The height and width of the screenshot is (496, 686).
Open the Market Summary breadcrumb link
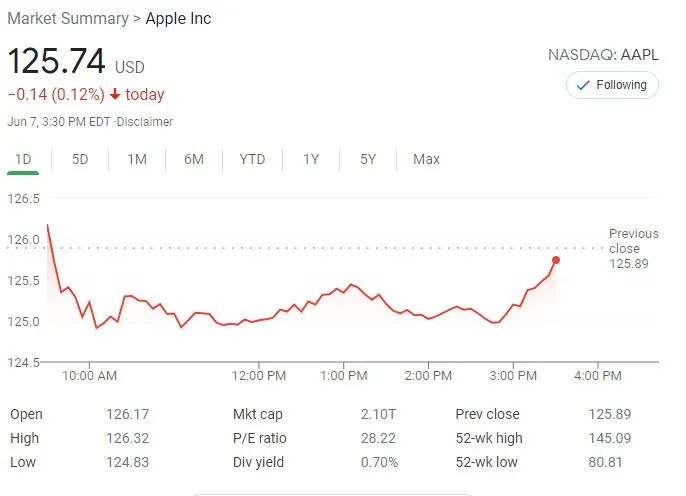(x=67, y=19)
